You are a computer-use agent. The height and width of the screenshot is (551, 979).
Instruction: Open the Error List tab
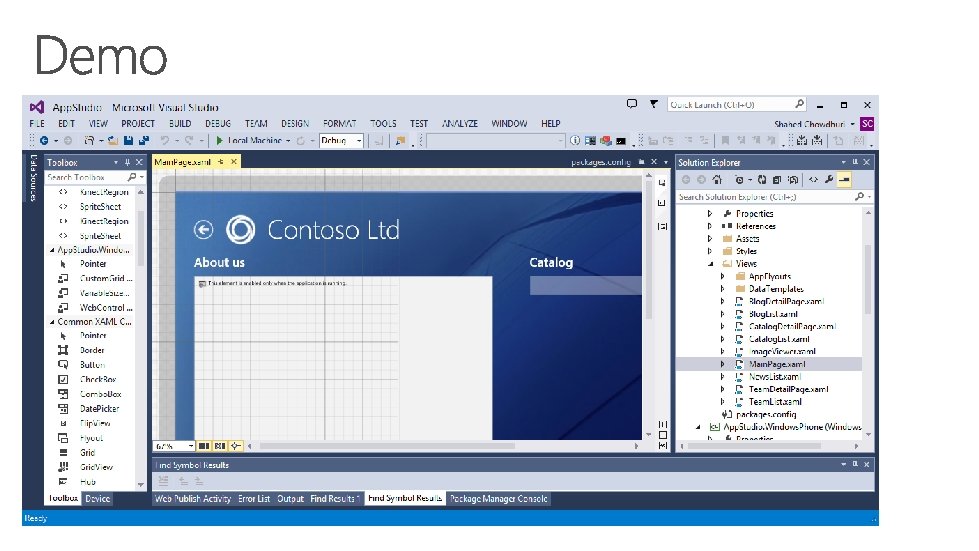click(x=254, y=499)
